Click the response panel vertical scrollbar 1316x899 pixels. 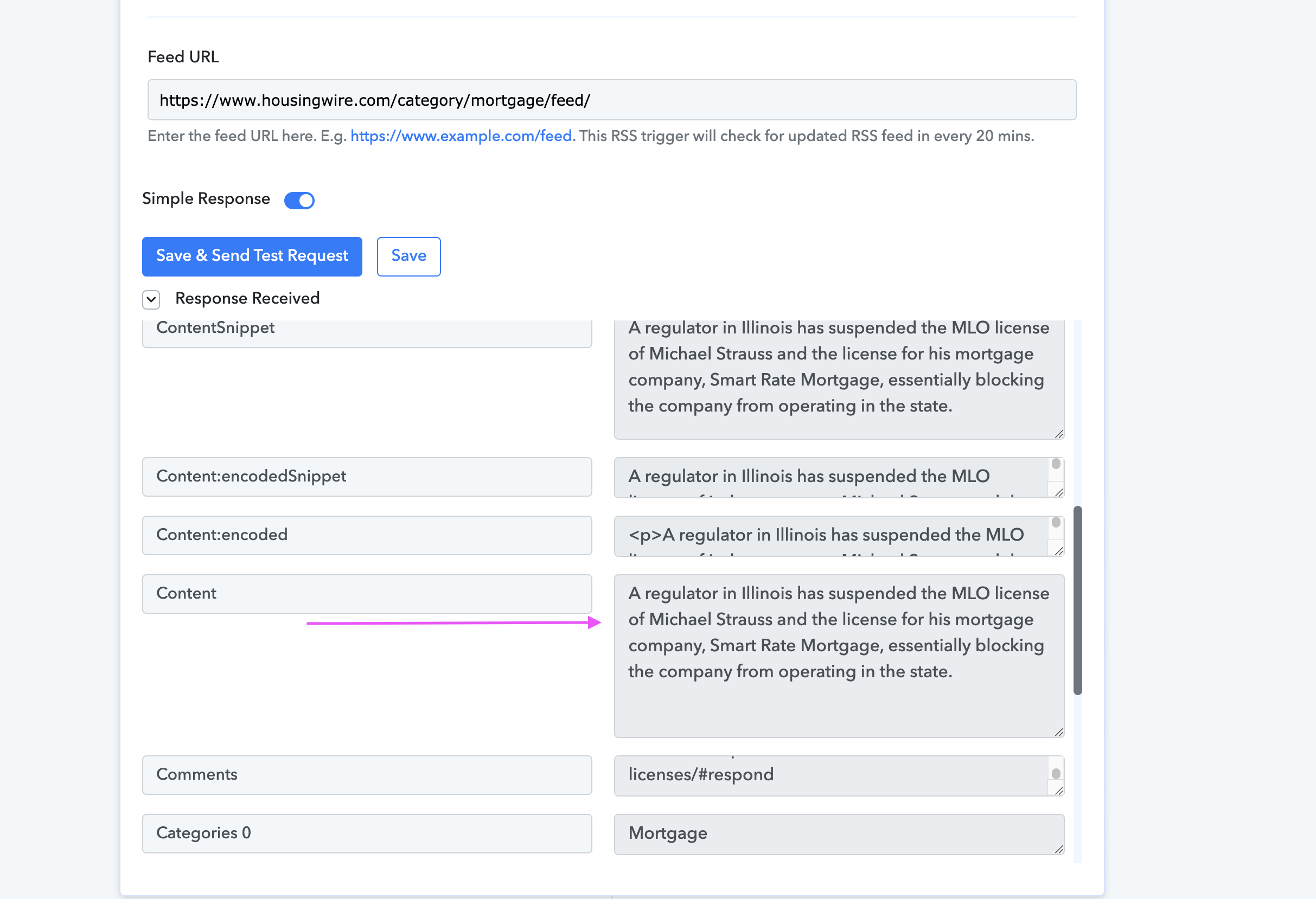coord(1078,600)
